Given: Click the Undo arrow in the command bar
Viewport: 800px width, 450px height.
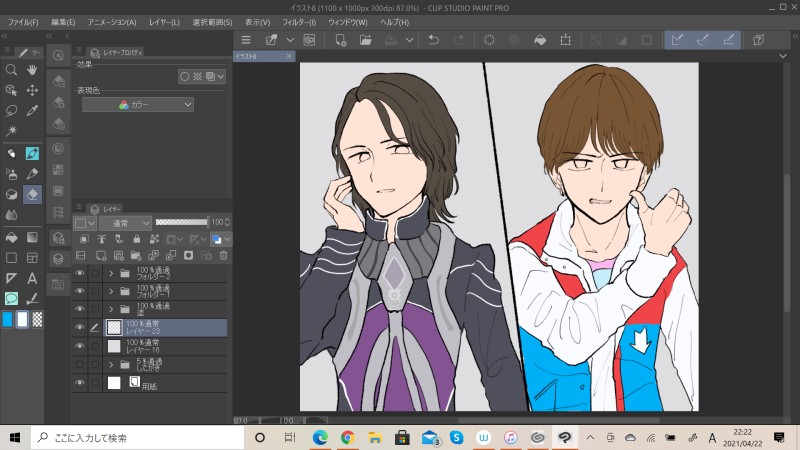Looking at the screenshot, I should click(433, 40).
